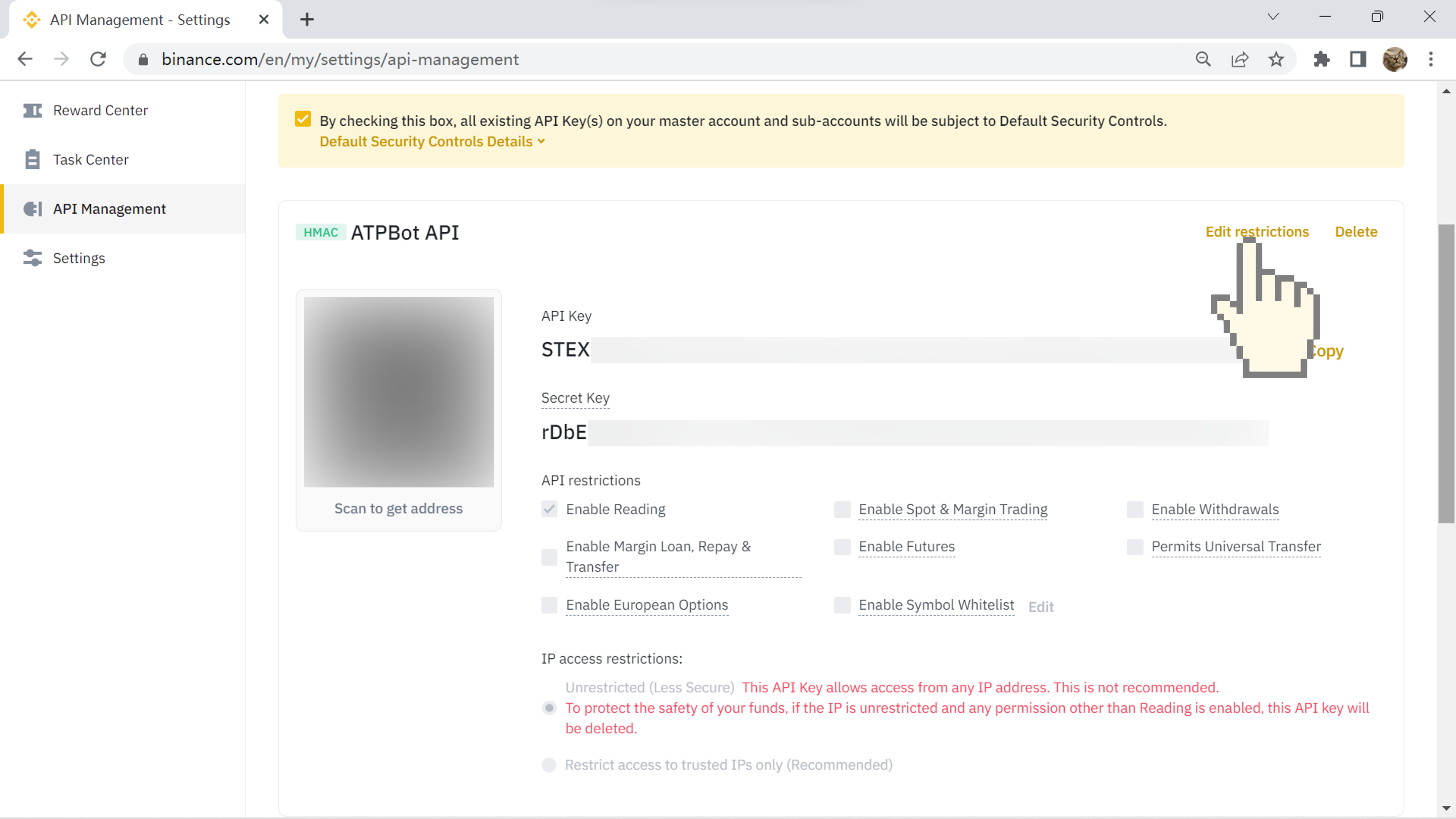Select Restrict access to trusted IPs only

[x=549, y=765]
